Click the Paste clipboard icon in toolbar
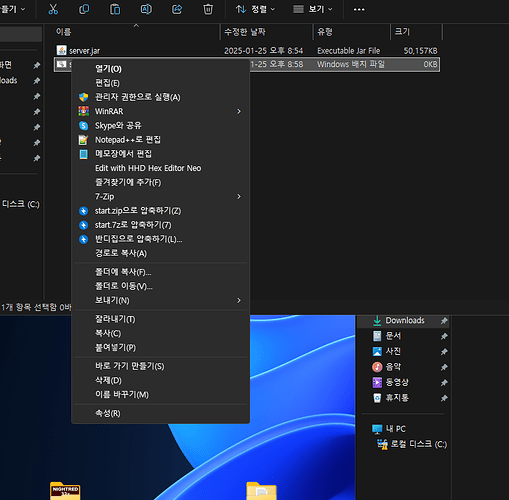Viewport: 509px width, 500px height. 115,9
